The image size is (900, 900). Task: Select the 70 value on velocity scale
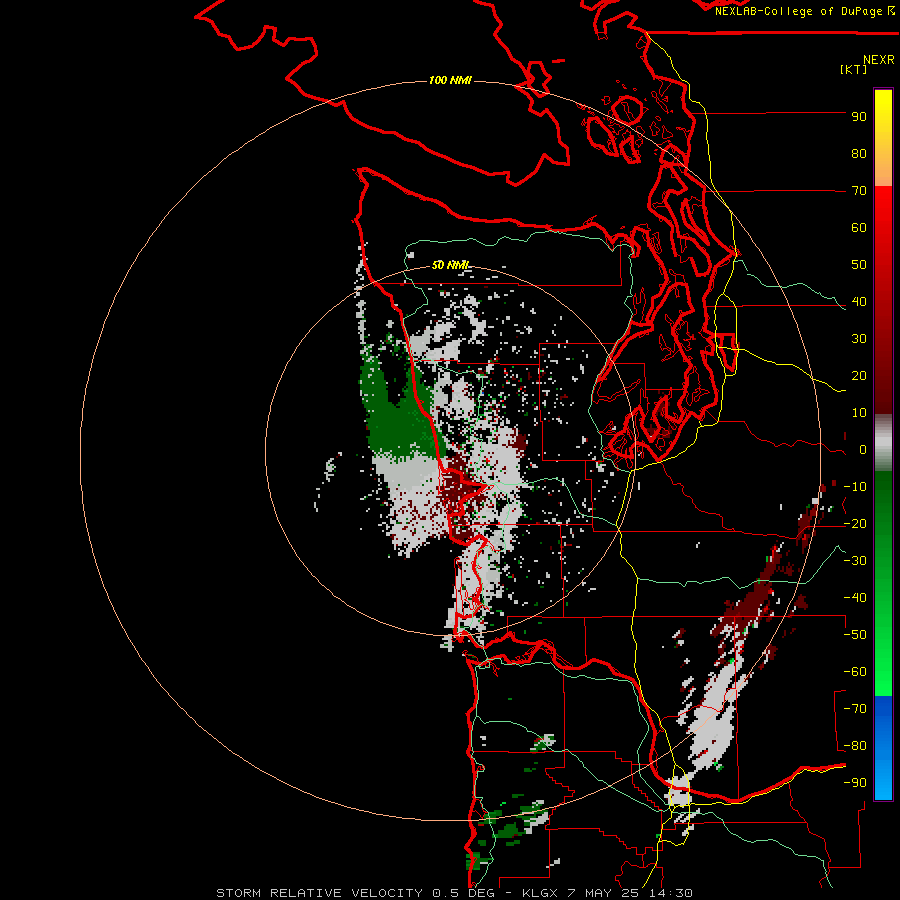click(x=859, y=191)
